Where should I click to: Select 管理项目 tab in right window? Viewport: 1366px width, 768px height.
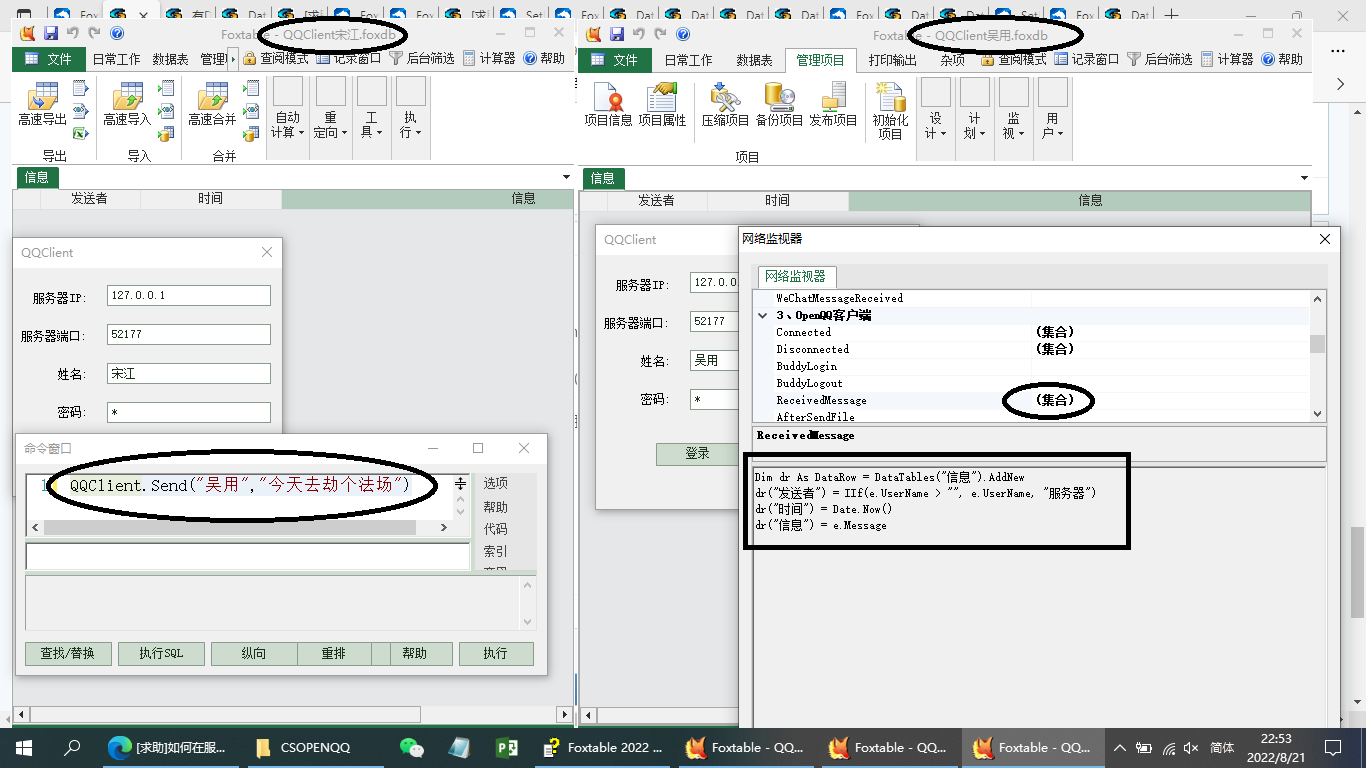tap(820, 60)
